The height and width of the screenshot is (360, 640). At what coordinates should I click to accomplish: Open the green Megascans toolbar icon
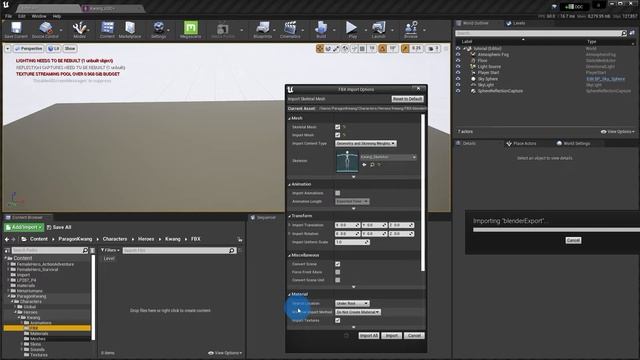(x=190, y=29)
